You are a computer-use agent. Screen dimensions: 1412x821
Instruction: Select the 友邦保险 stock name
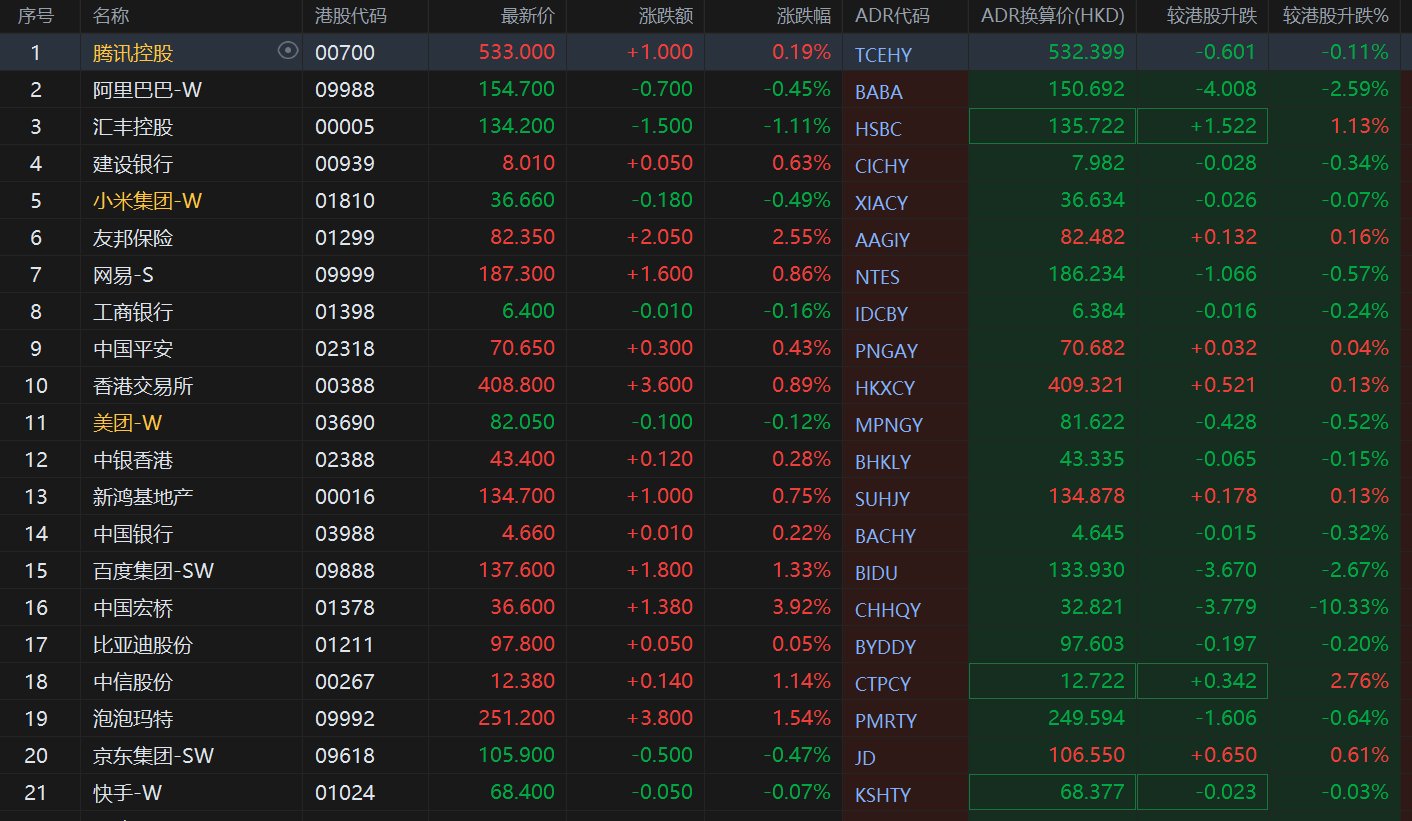click(x=133, y=238)
